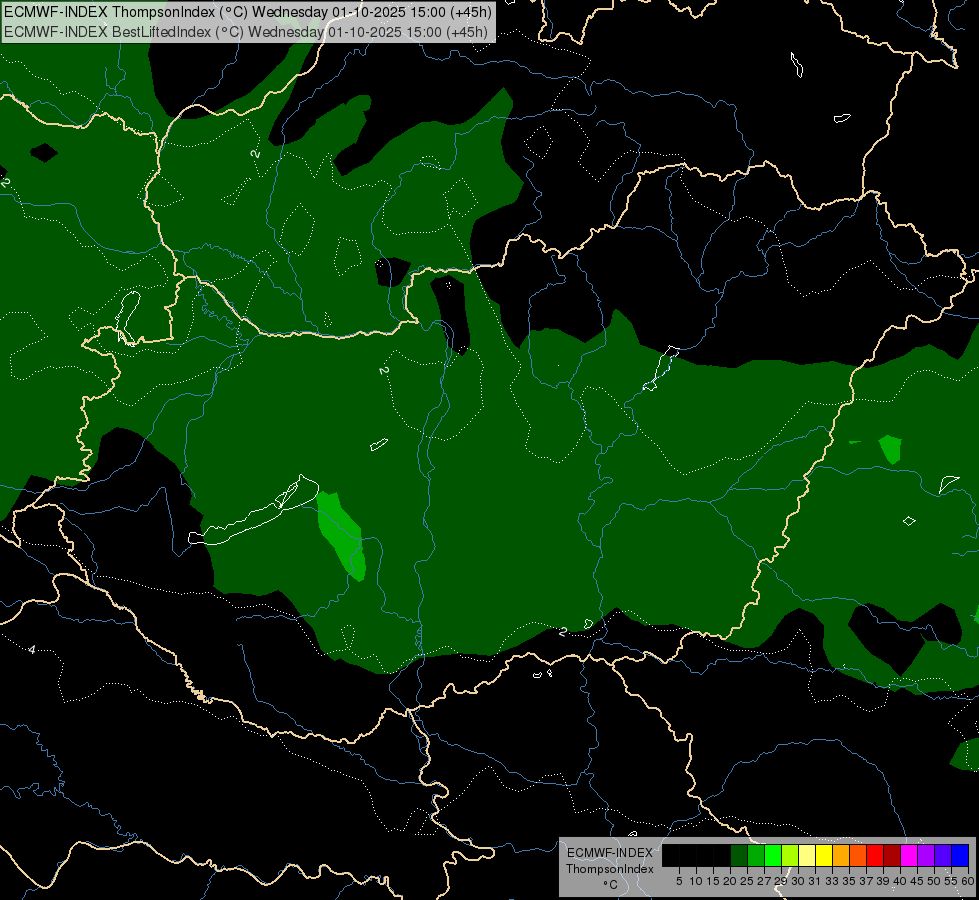Click the pure yellow 31-33 legend swatch

(x=824, y=855)
